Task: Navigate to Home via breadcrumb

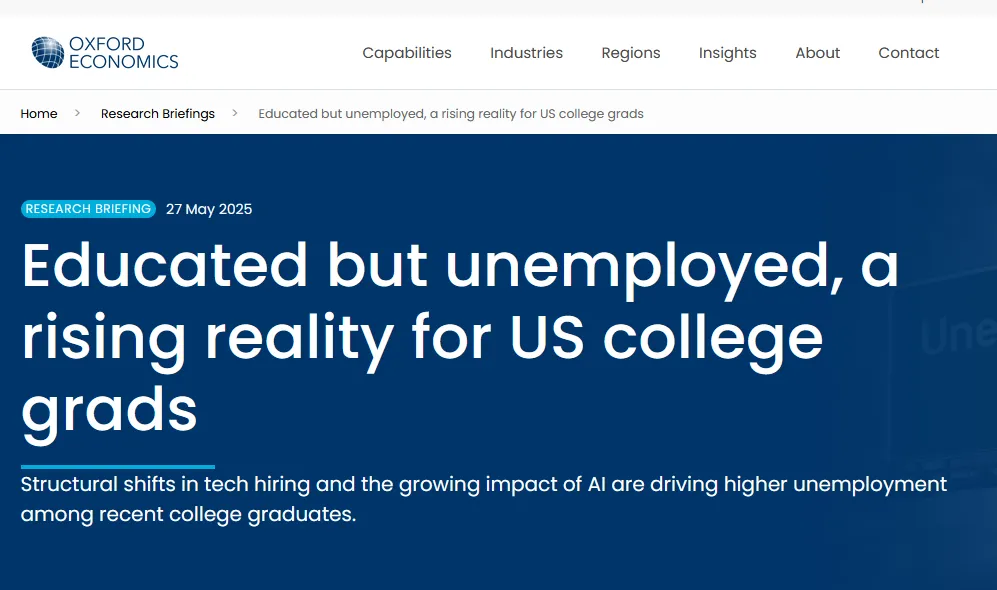Action: pyautogui.click(x=39, y=114)
